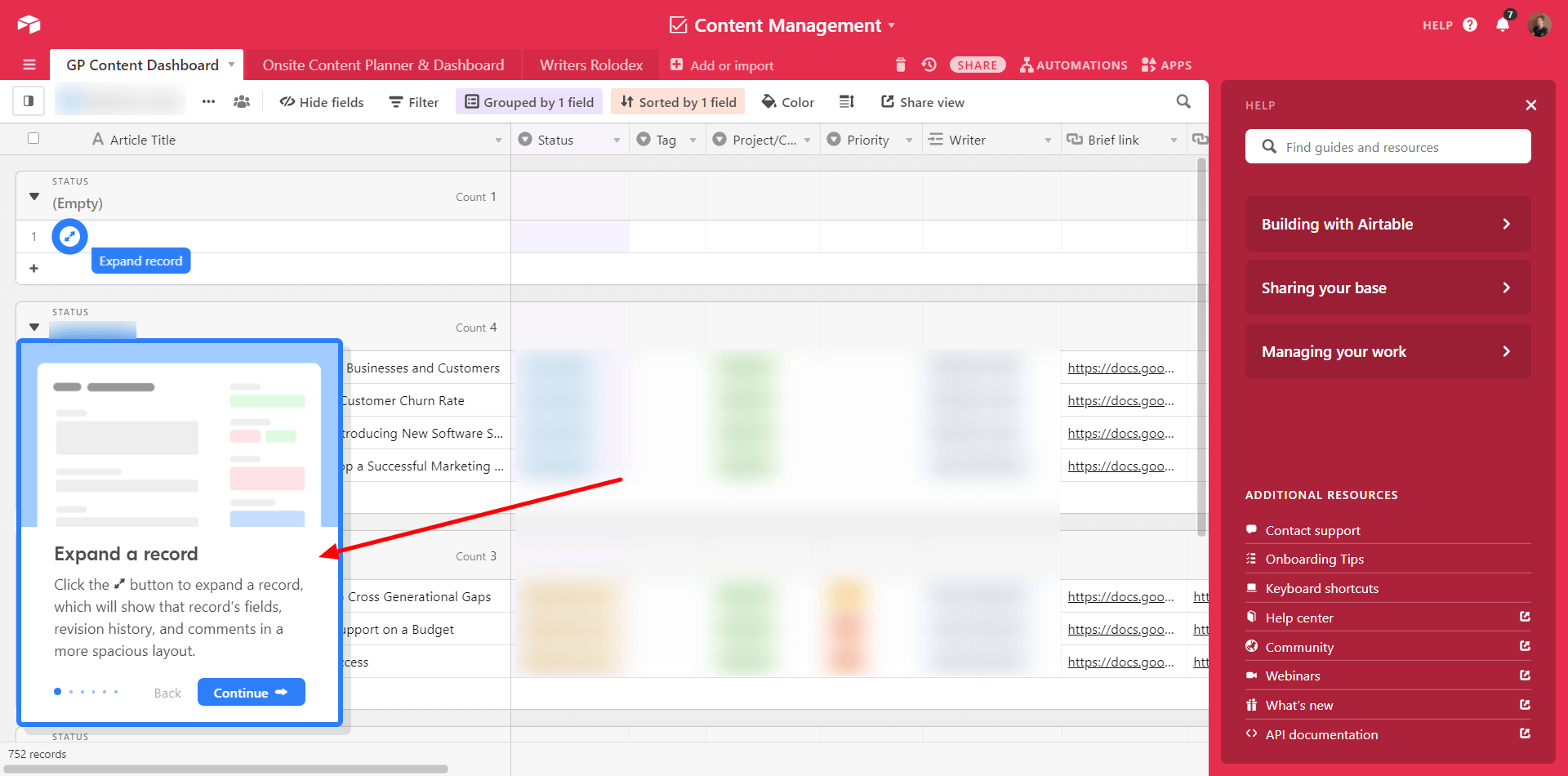
Task: Click the trash icon in the top bar
Action: (x=900, y=65)
